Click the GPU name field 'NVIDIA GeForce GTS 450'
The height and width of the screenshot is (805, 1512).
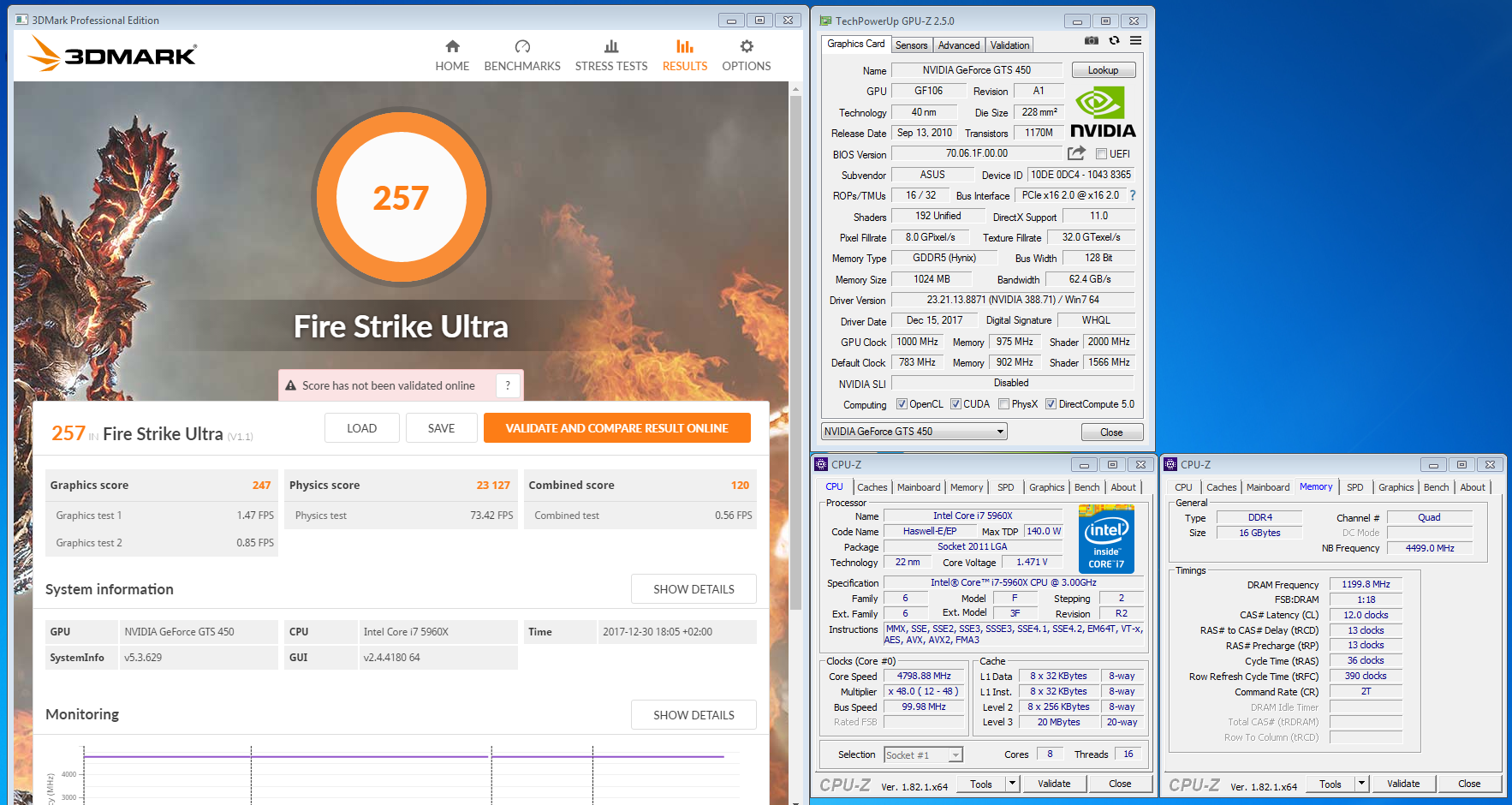pyautogui.click(x=977, y=70)
